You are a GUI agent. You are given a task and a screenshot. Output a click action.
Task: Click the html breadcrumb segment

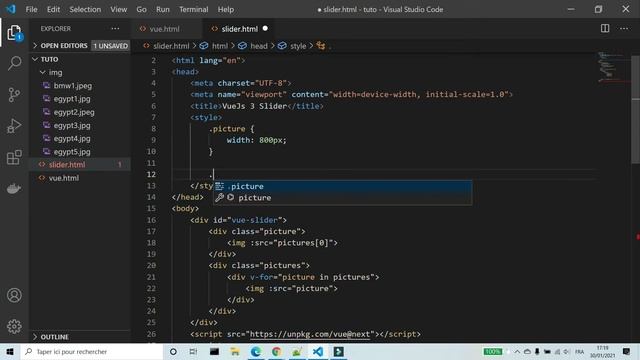pos(220,46)
